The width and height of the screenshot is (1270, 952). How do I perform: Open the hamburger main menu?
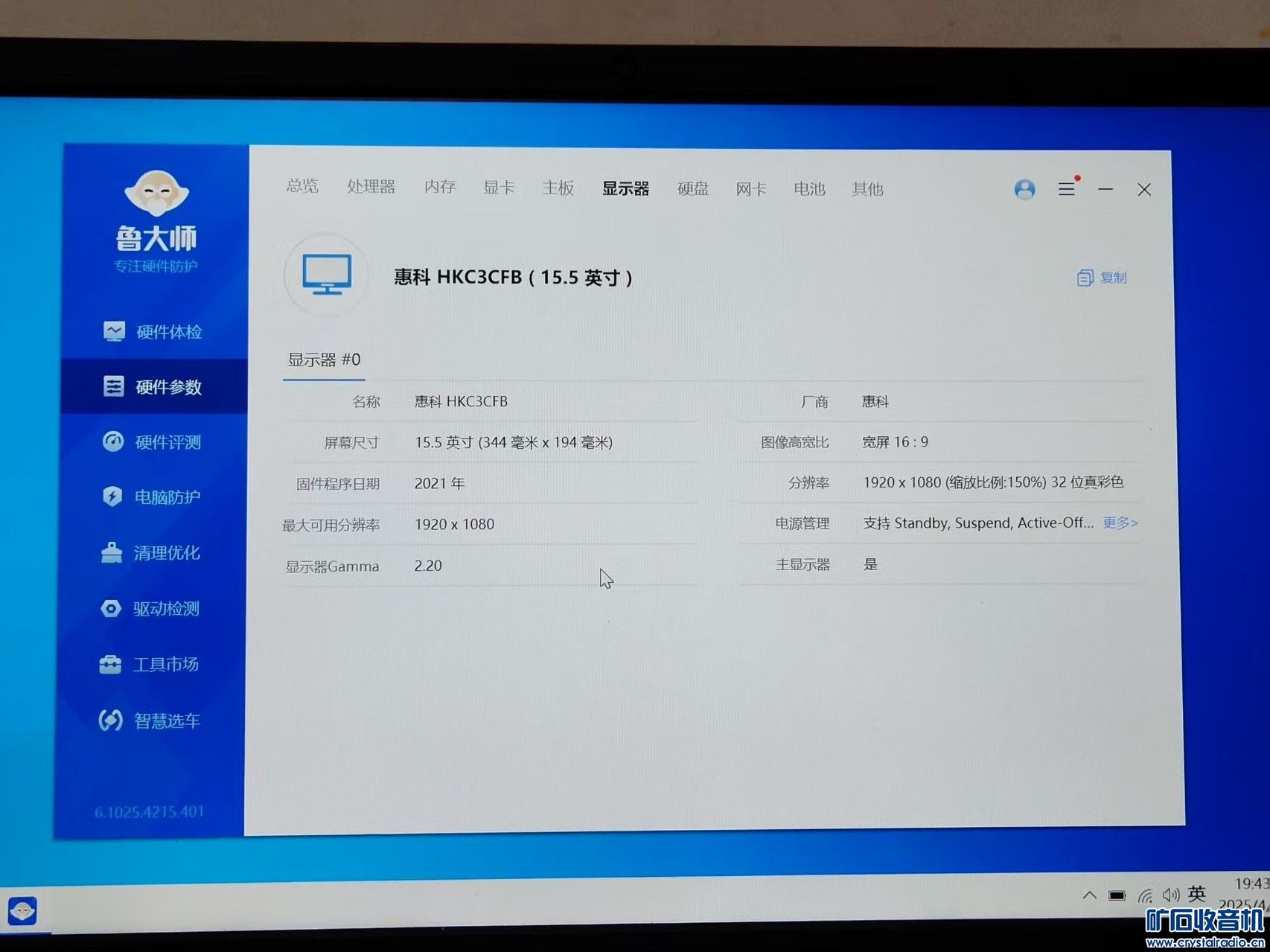(1067, 188)
